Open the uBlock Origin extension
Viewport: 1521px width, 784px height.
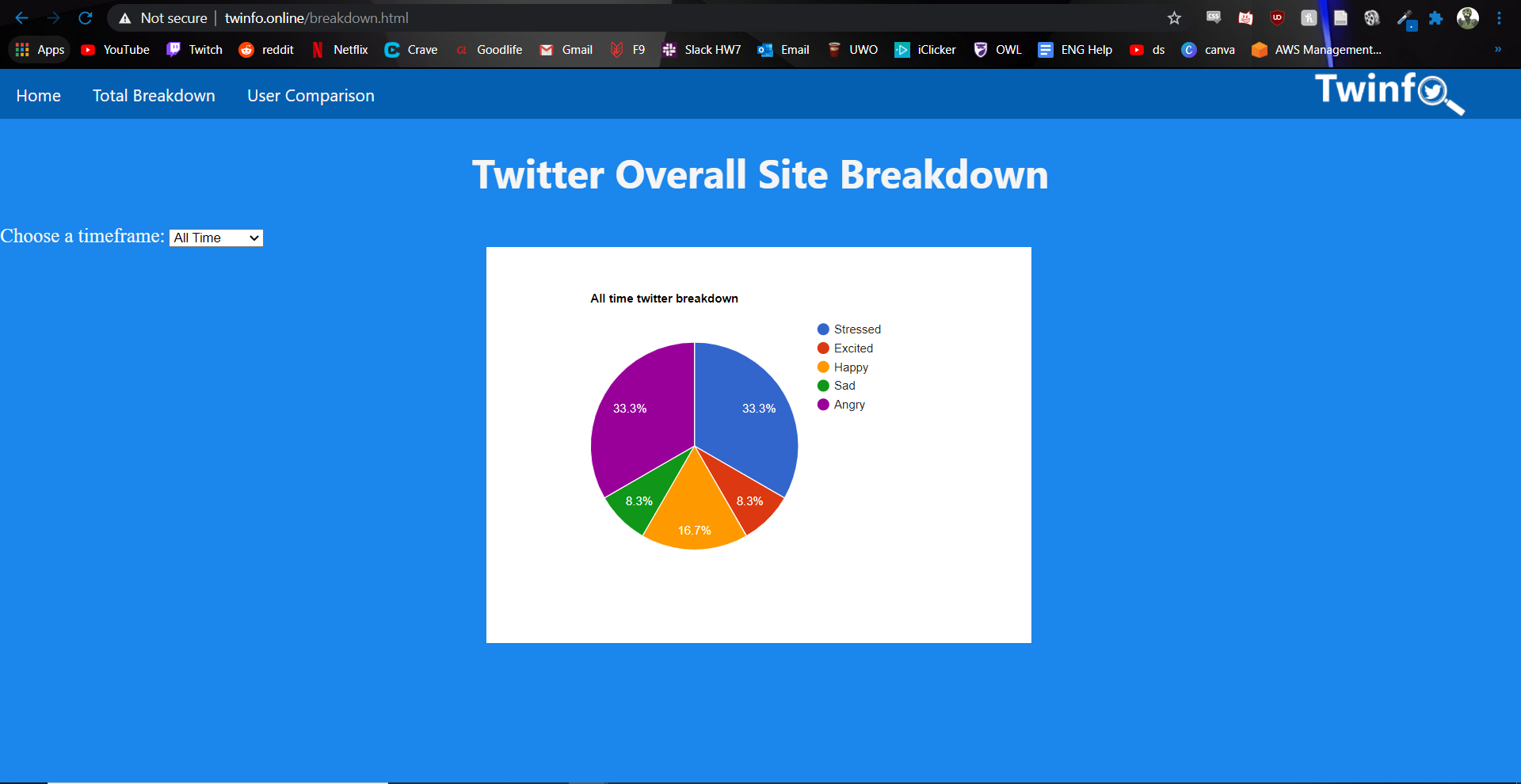1277,17
